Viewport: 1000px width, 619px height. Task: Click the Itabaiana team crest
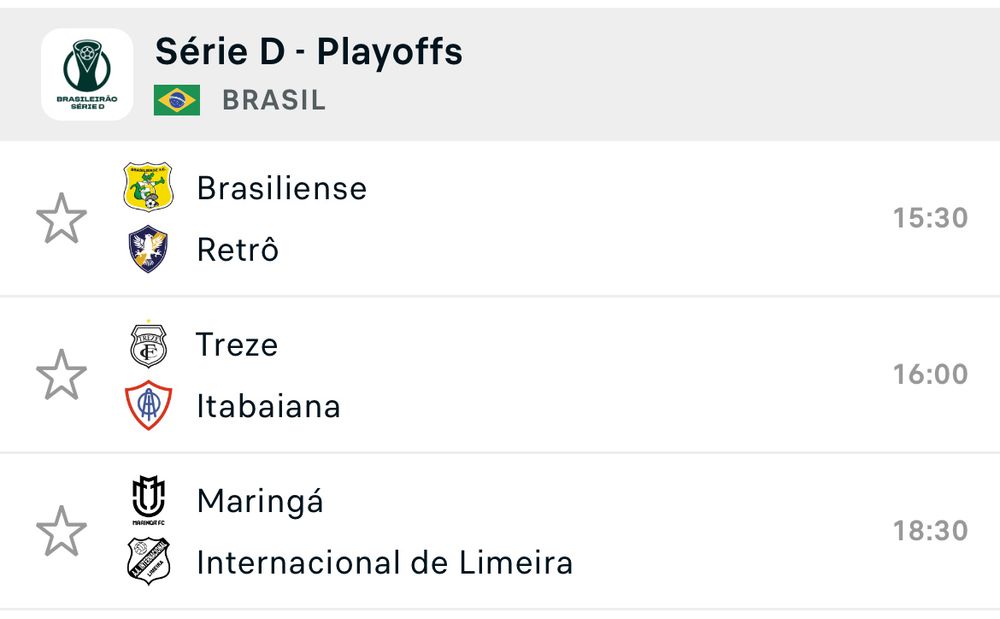coord(148,406)
